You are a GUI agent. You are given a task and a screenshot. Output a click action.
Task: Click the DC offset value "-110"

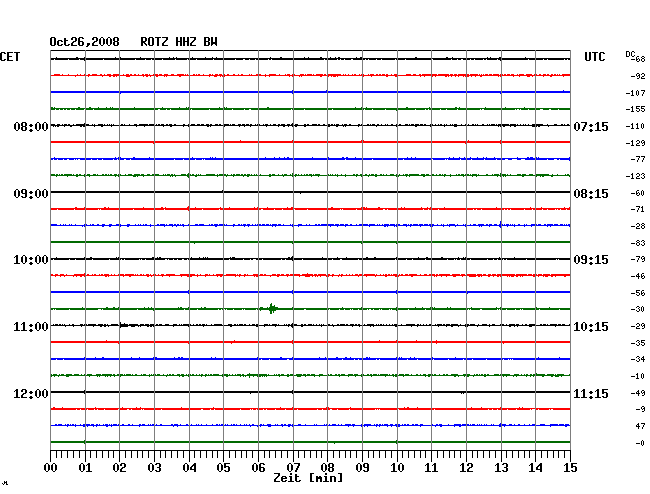[635, 126]
